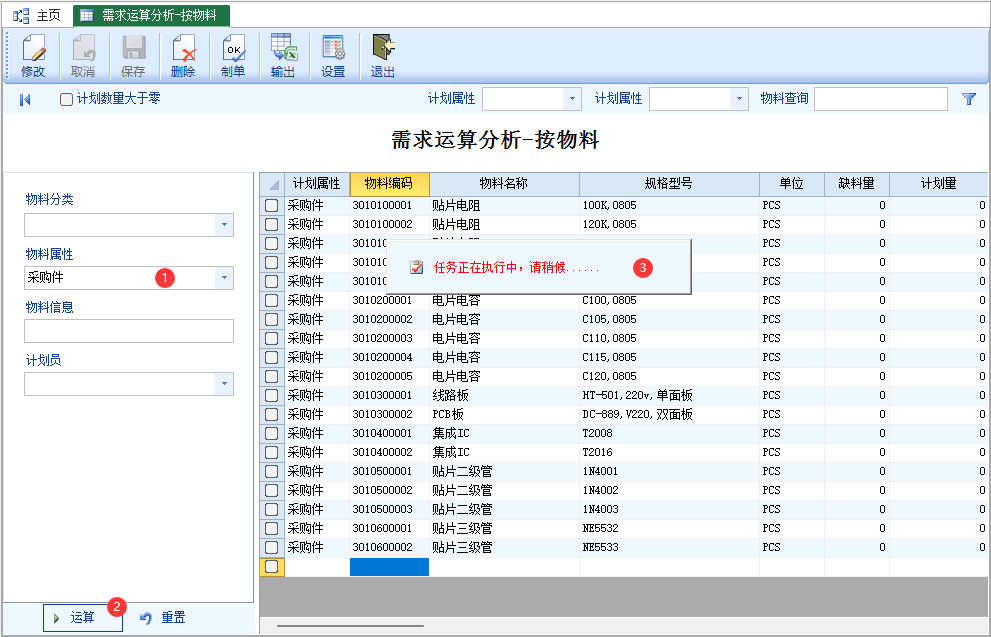Click spec cell 100K,0805
991x637 pixels.
(669, 205)
